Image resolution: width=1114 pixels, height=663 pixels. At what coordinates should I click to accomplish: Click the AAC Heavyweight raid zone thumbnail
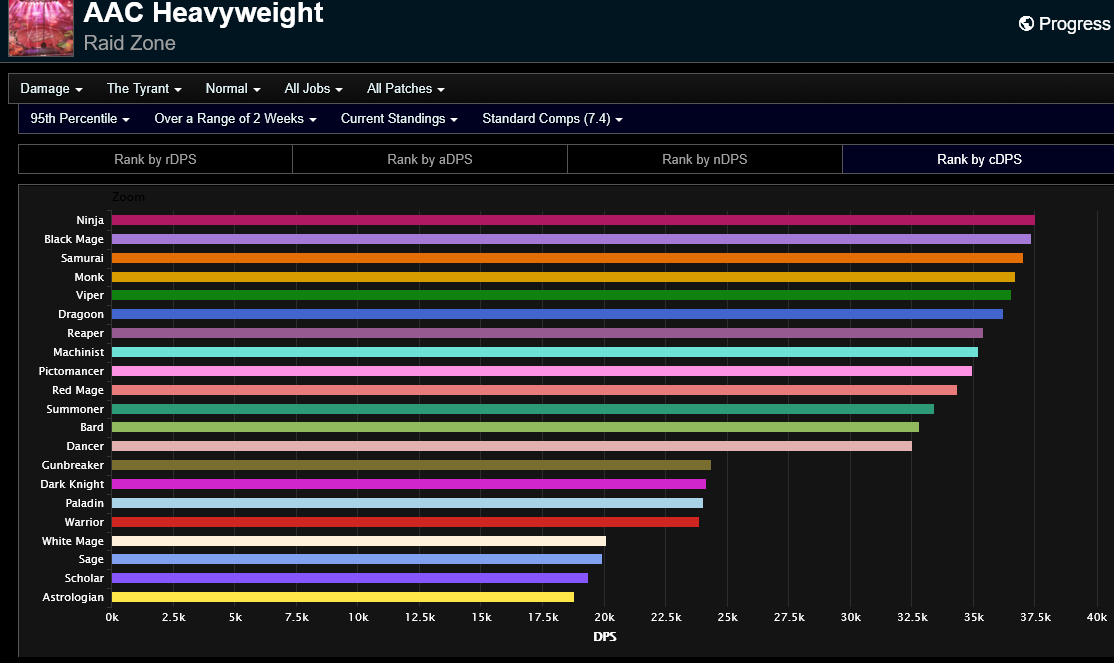[x=40, y=28]
